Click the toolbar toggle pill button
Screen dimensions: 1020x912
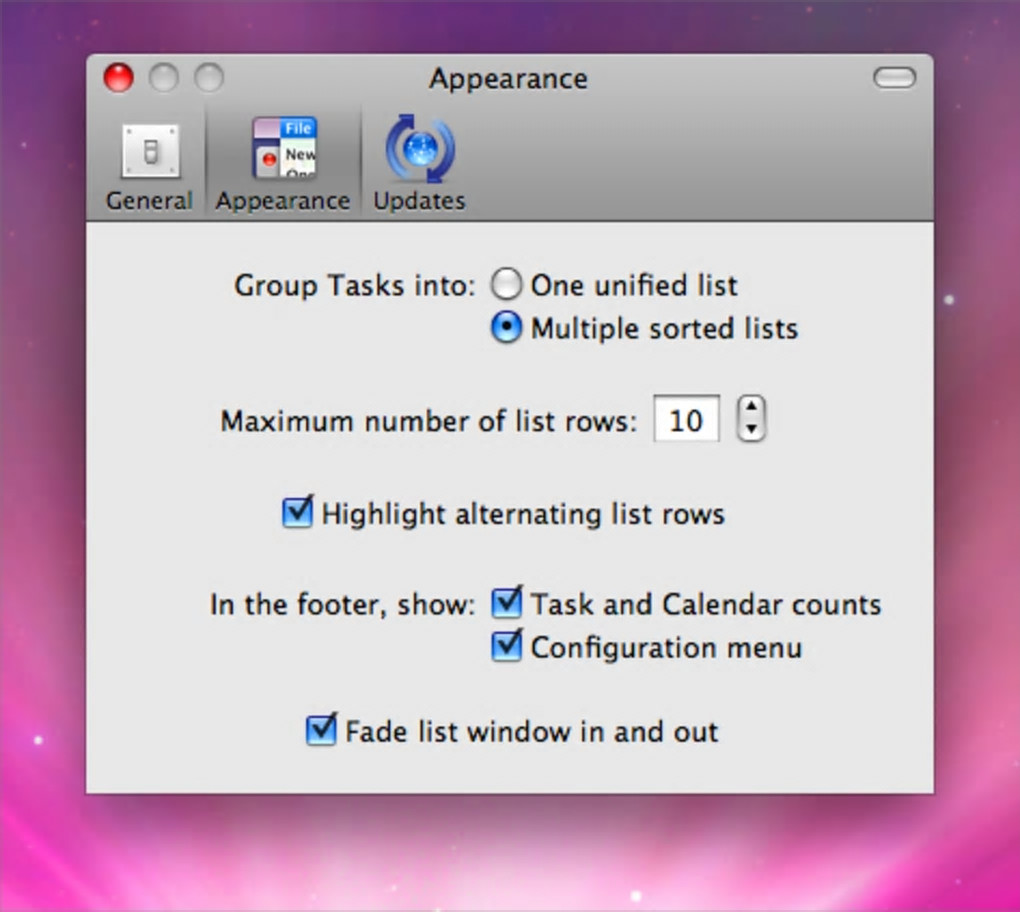click(x=894, y=78)
